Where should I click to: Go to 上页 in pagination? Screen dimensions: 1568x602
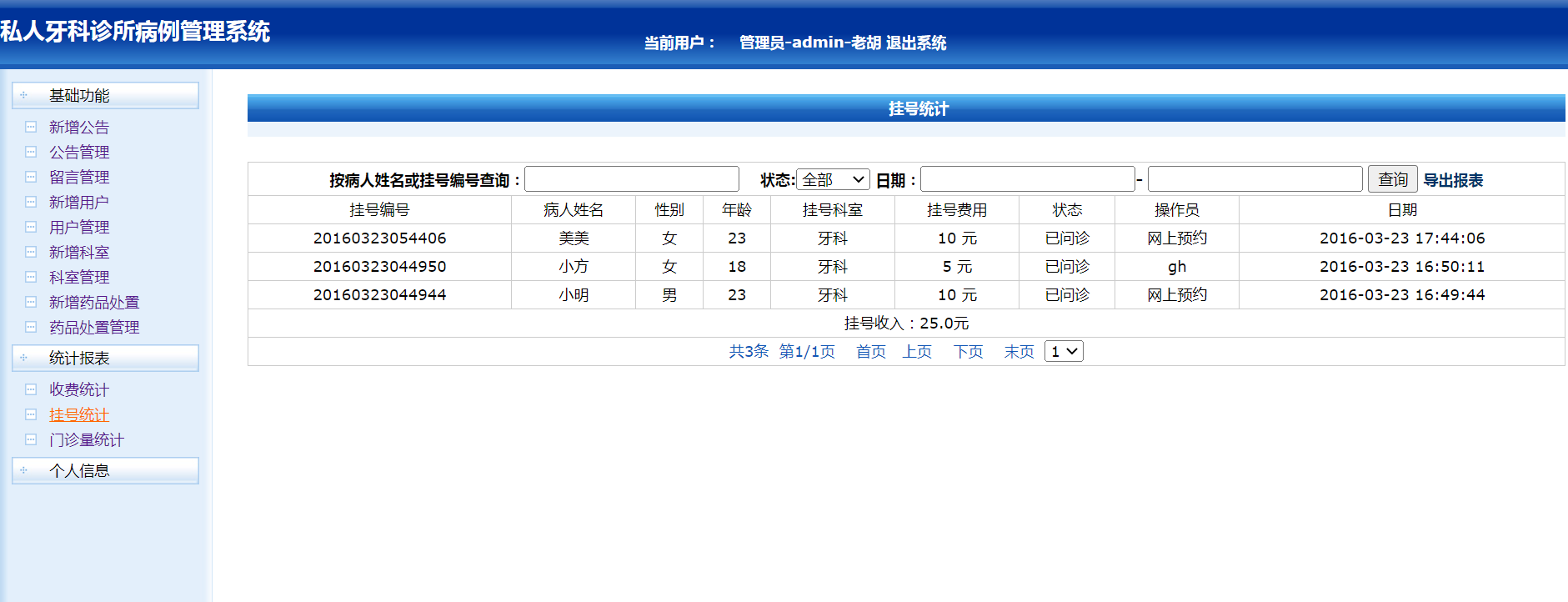pos(917,352)
